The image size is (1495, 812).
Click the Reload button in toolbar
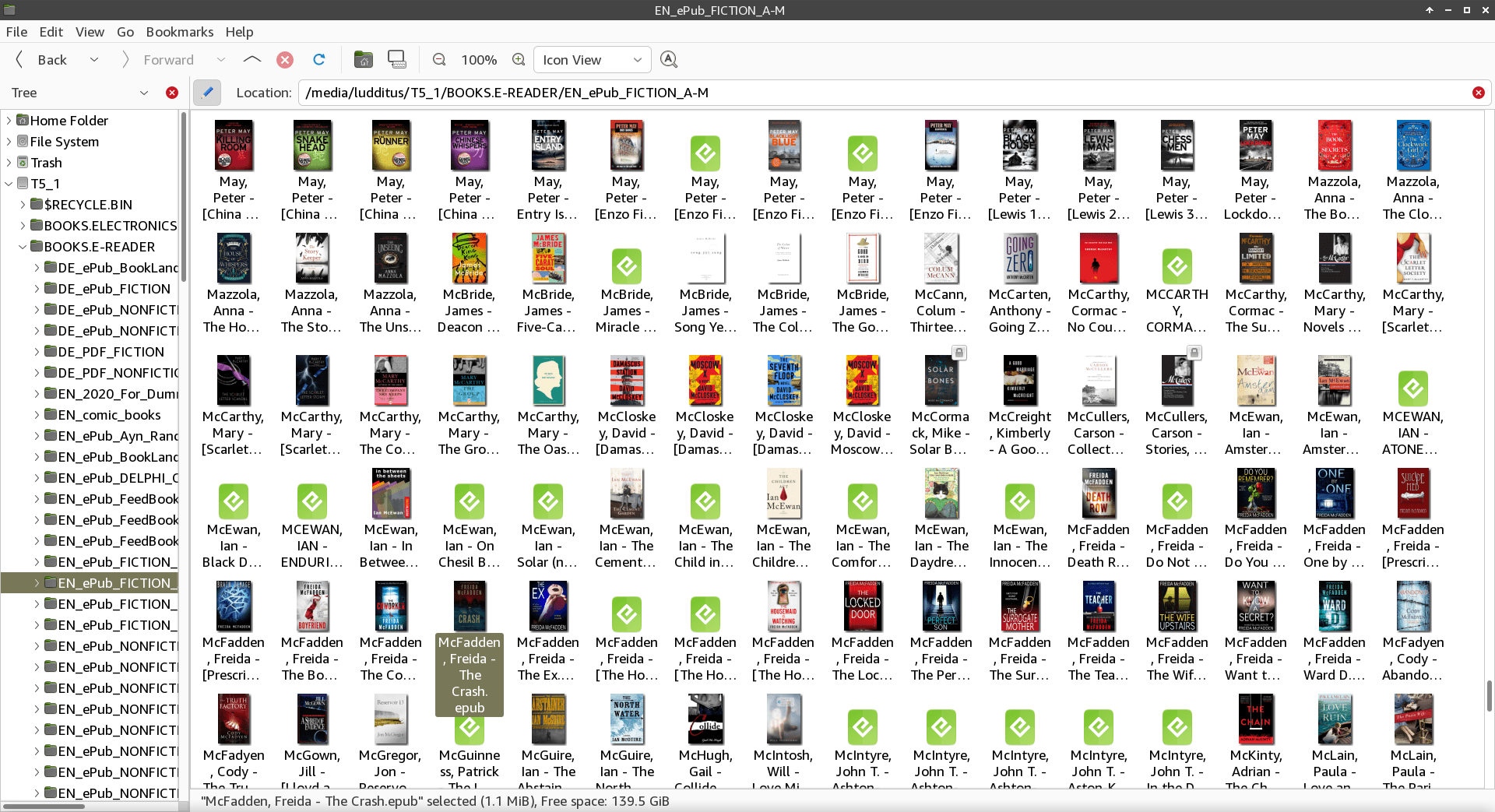point(318,60)
